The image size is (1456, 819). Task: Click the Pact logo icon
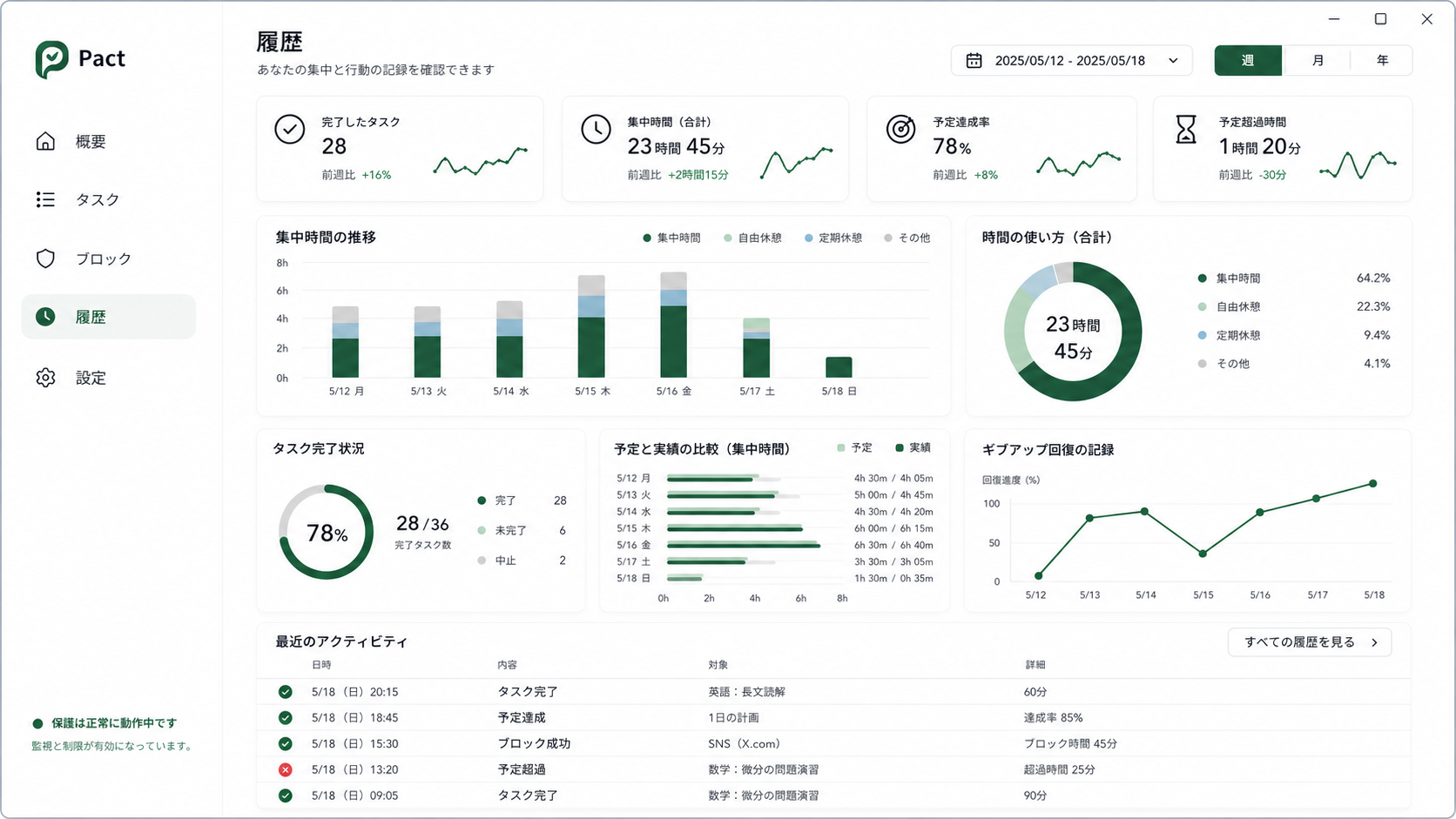(x=52, y=59)
